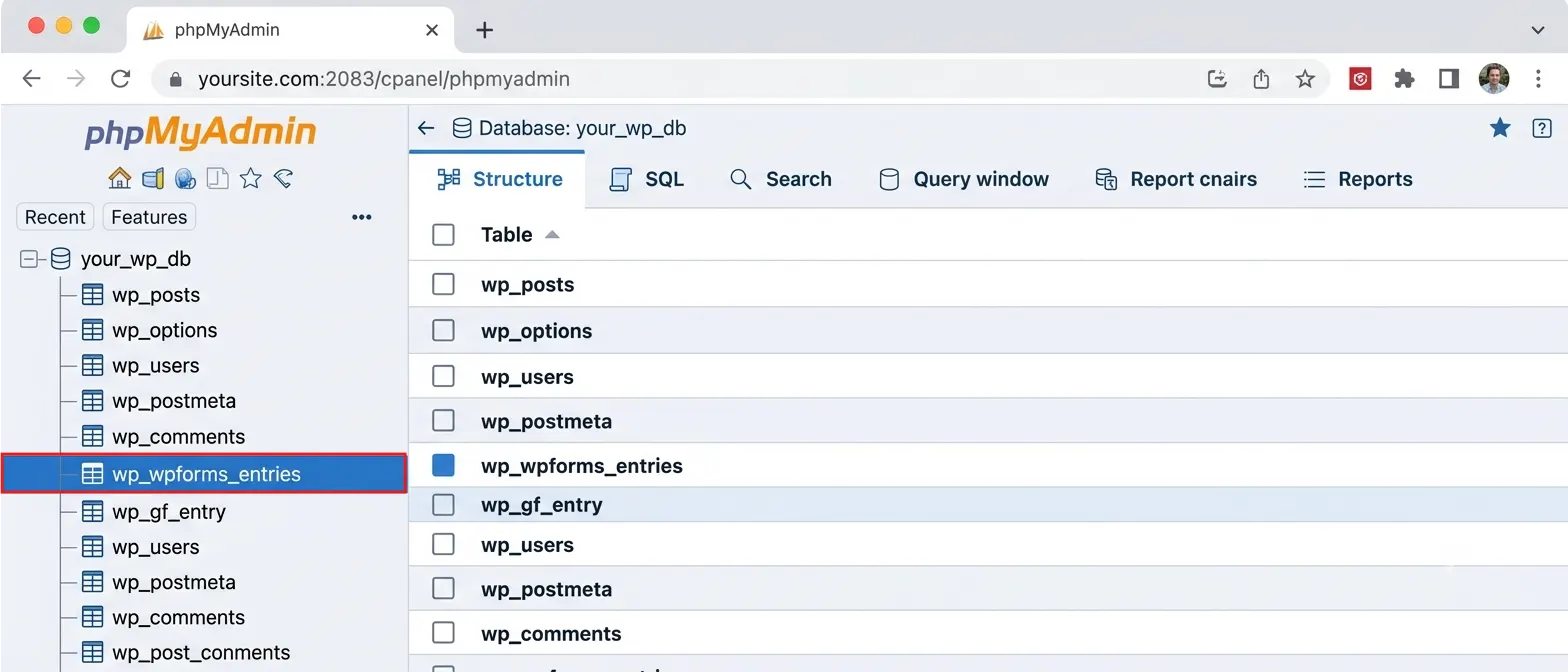Click the install/cast icon left of the share icon
The image size is (1568, 672).
(1217, 79)
